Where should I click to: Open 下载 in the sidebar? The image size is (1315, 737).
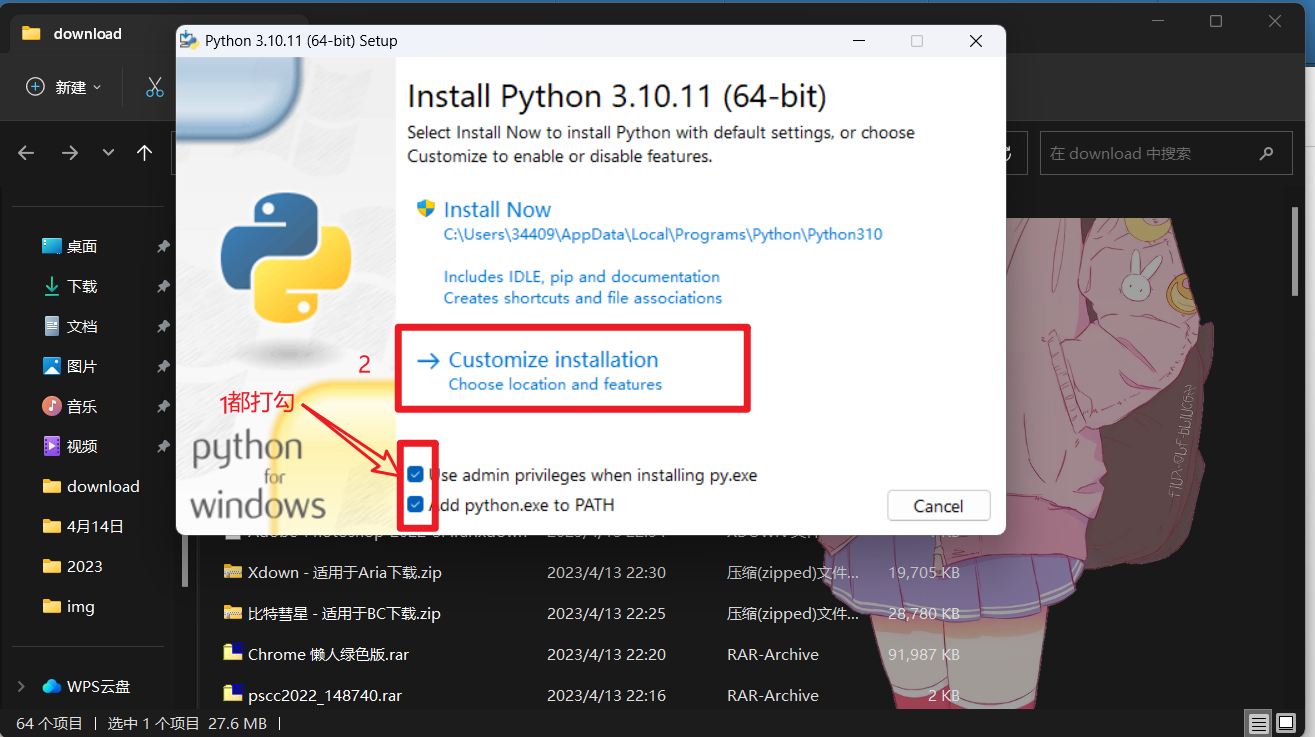[x=82, y=287]
